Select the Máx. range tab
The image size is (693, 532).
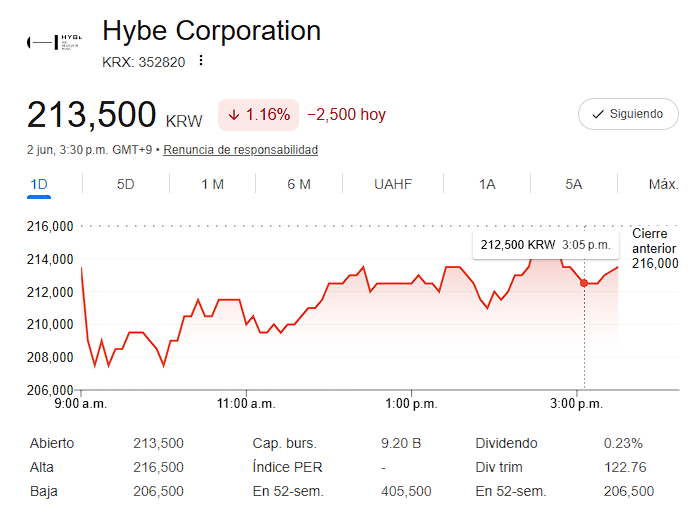point(663,184)
